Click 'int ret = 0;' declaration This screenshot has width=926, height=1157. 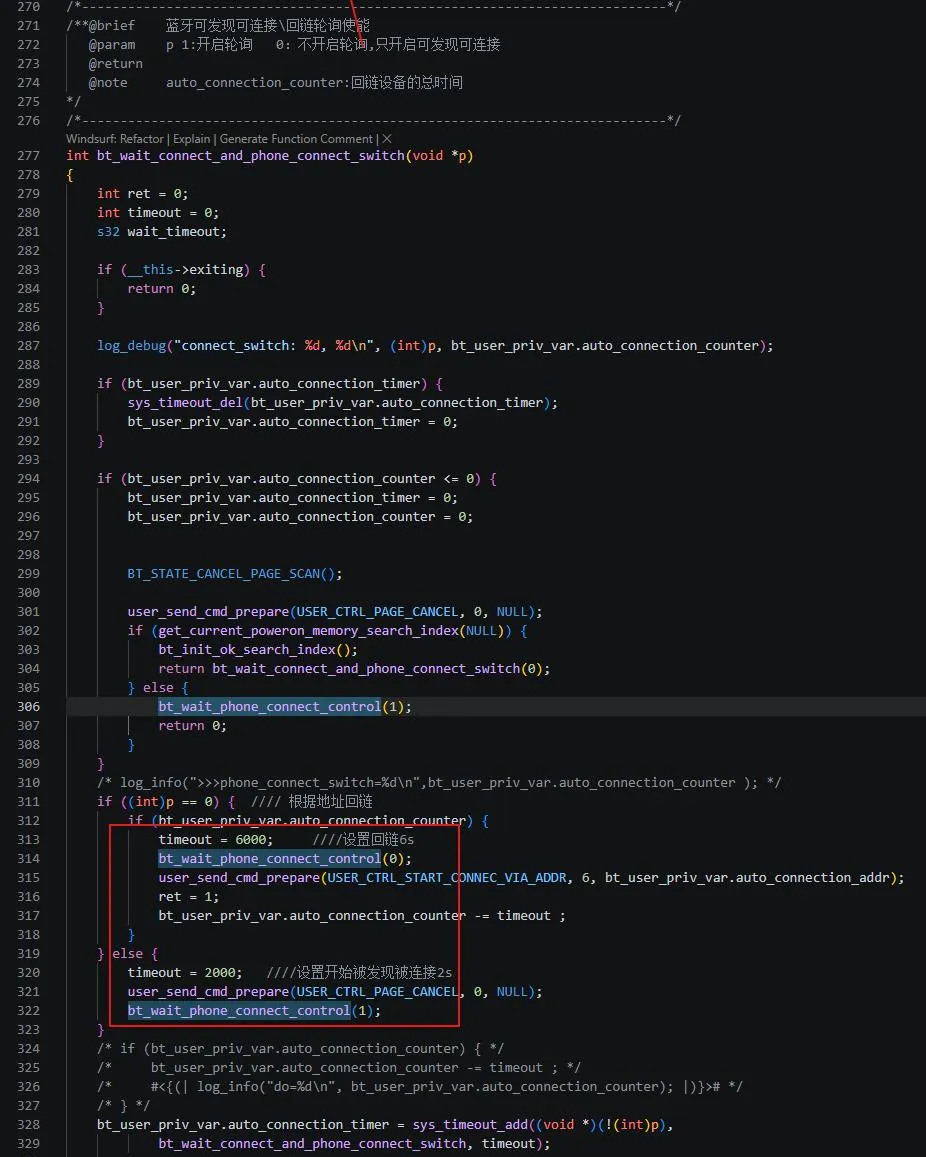(142, 193)
